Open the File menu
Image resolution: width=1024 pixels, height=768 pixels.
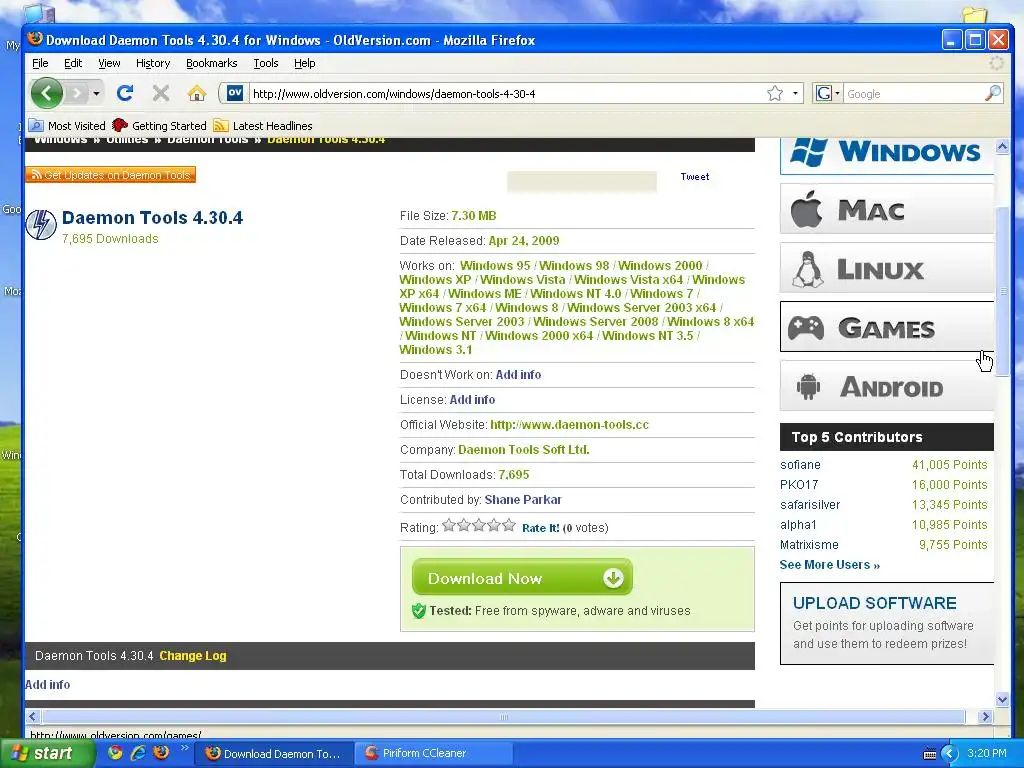(x=40, y=63)
